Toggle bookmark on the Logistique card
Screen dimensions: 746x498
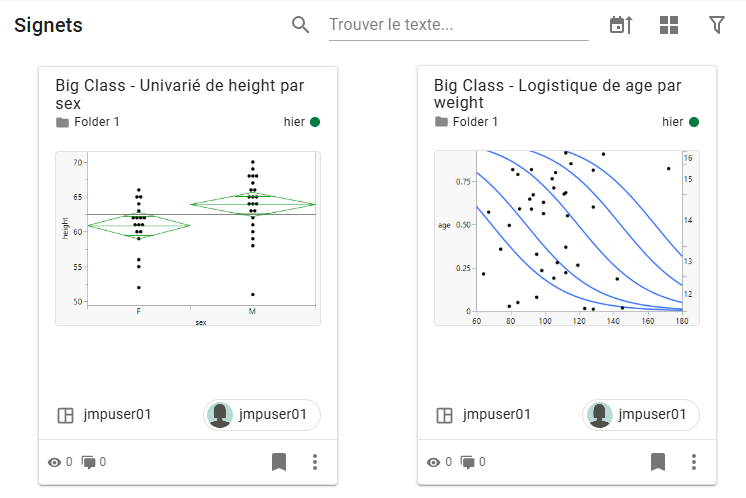point(658,462)
